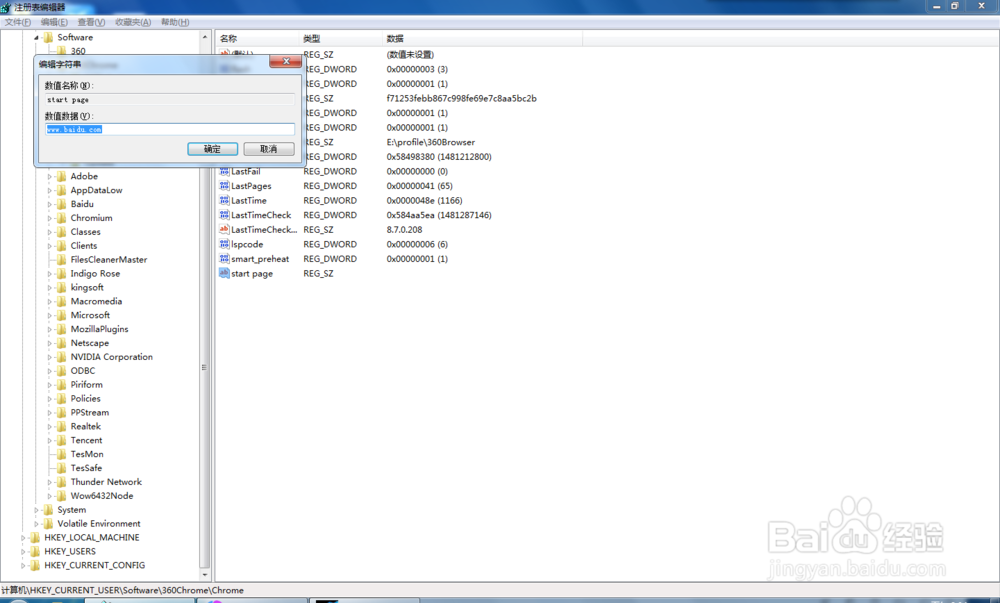Select the 8.7.0.208 data value
Image resolution: width=1000 pixels, height=603 pixels.
coord(404,229)
